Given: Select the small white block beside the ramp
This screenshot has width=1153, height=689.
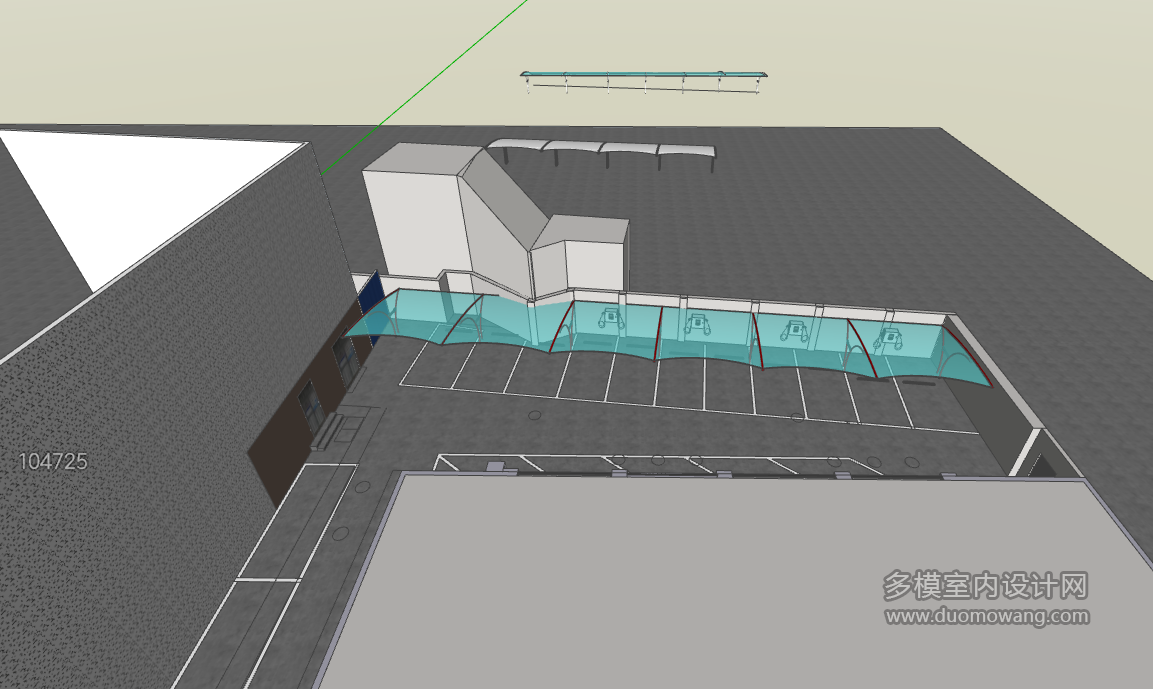Looking at the screenshot, I should (x=581, y=254).
